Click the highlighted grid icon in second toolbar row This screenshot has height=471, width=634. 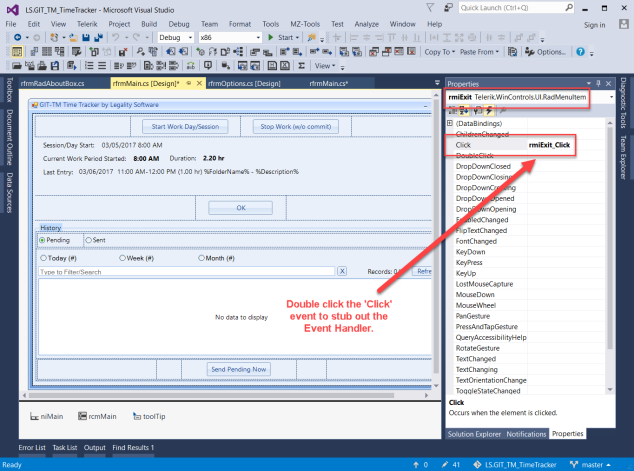17,52
